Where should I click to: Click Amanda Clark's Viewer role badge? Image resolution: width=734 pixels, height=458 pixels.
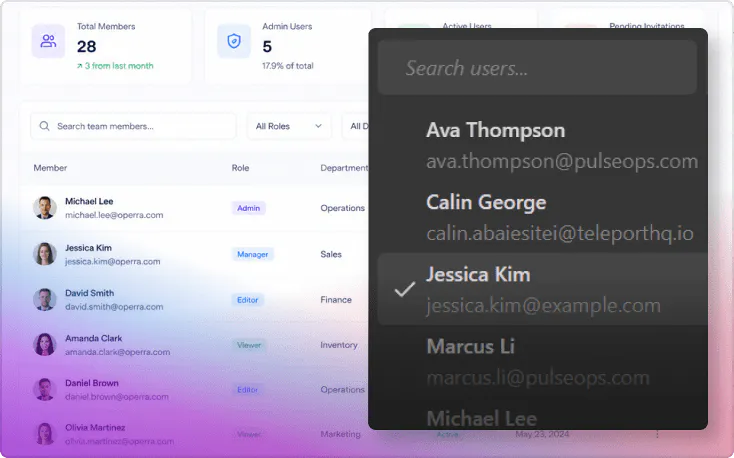(249, 345)
